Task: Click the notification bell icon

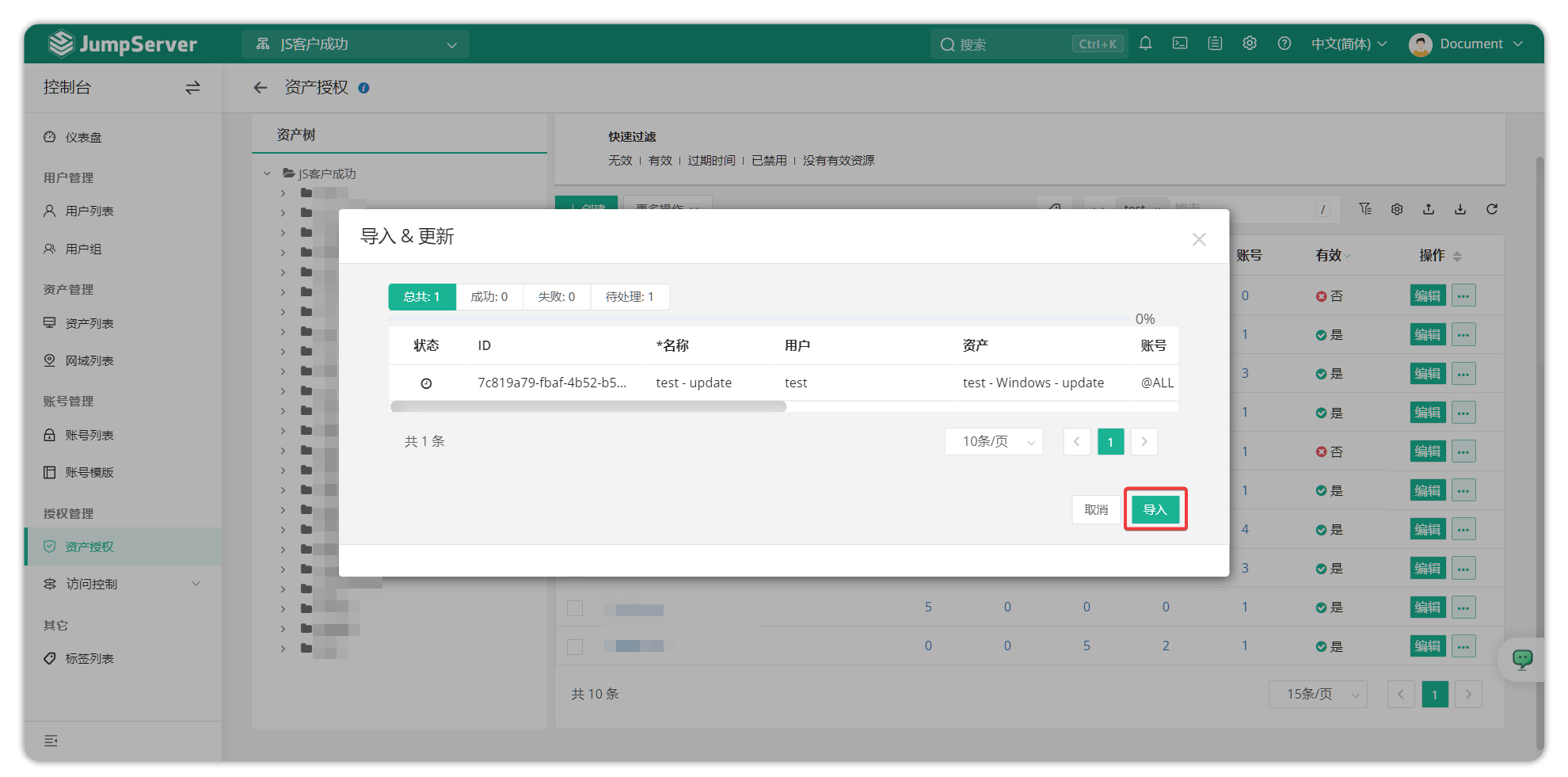Action: [x=1145, y=44]
